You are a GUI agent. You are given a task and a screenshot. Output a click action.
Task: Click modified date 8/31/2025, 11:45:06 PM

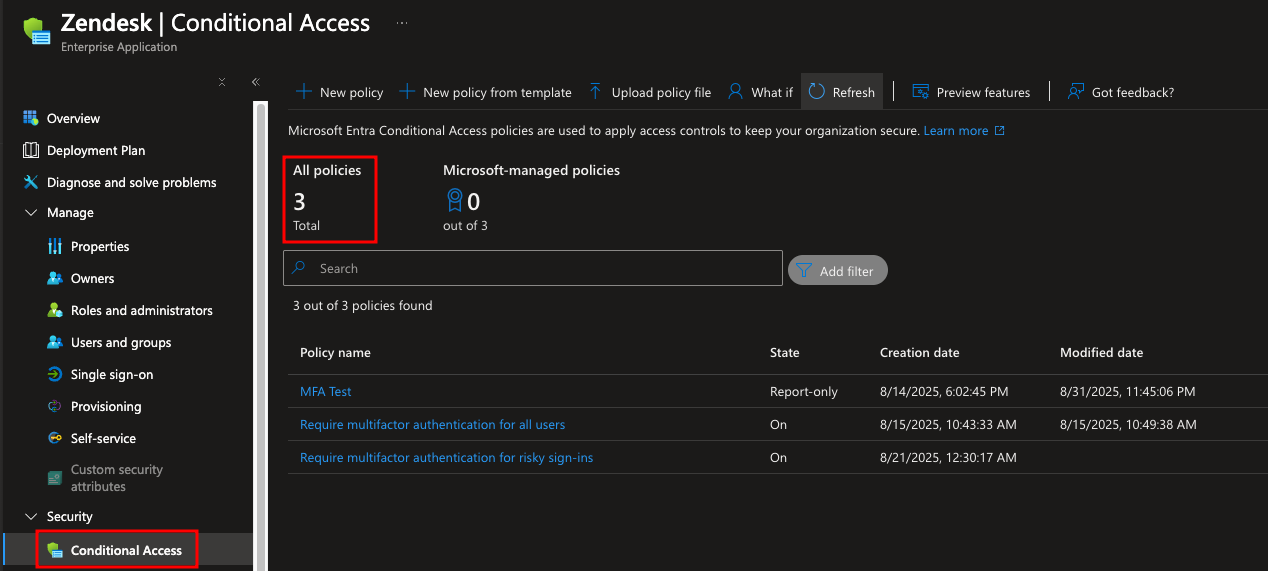(x=1127, y=392)
